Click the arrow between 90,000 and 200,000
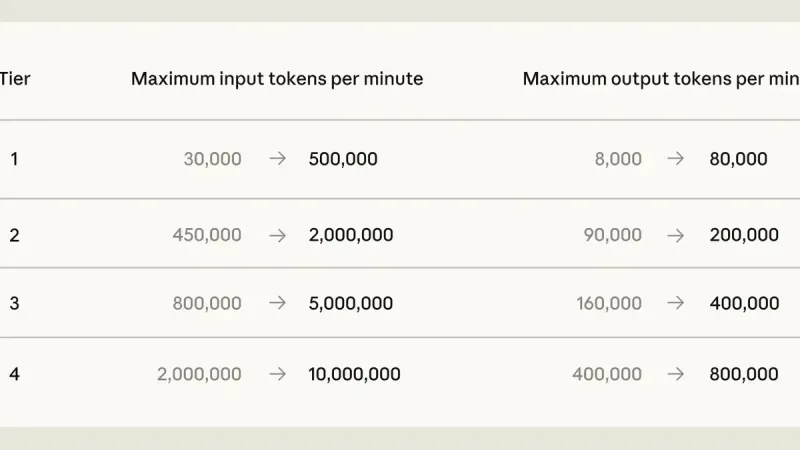 click(676, 235)
